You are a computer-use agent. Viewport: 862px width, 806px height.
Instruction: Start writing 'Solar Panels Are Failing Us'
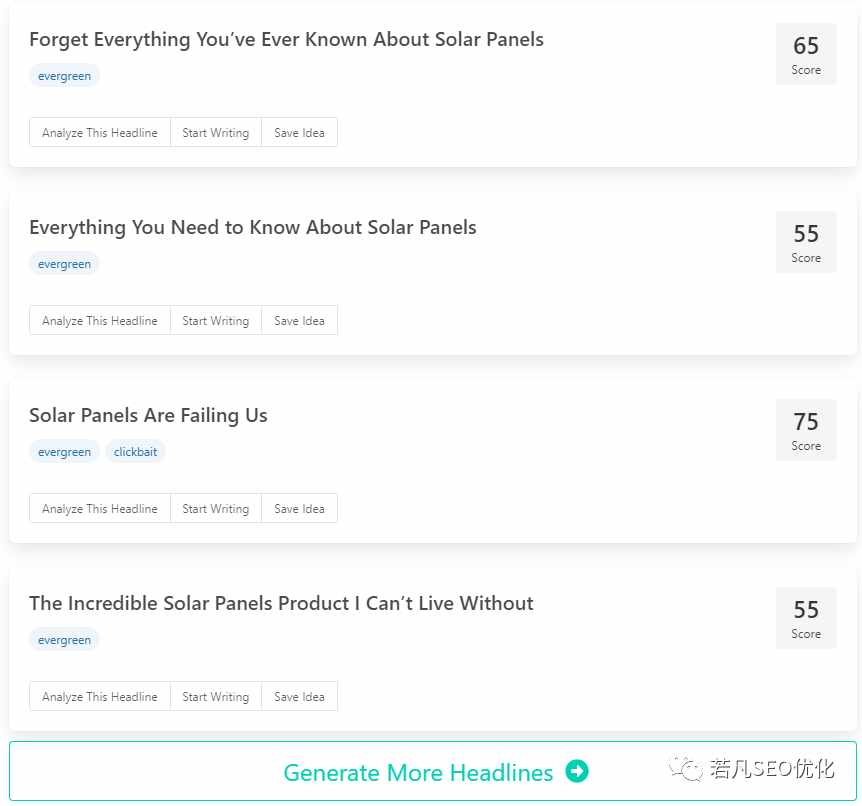216,509
